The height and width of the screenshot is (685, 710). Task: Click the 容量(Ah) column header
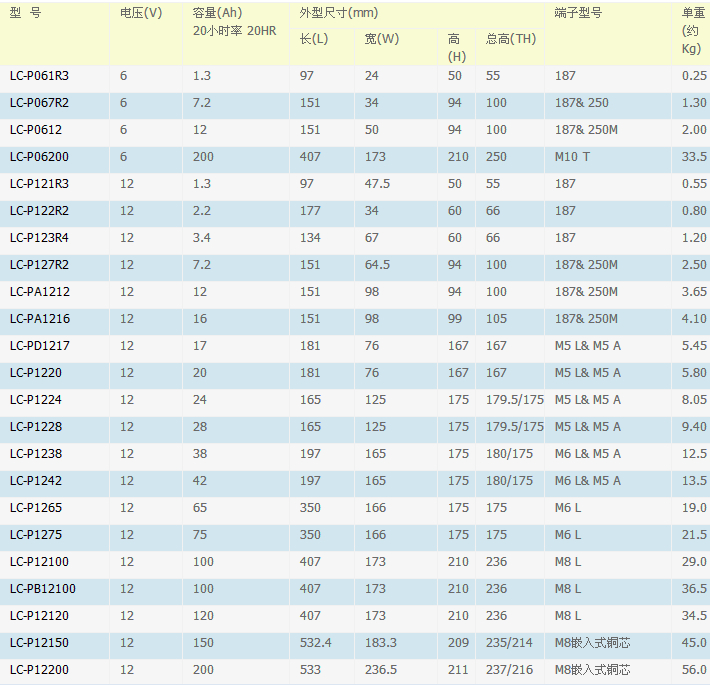(x=218, y=13)
